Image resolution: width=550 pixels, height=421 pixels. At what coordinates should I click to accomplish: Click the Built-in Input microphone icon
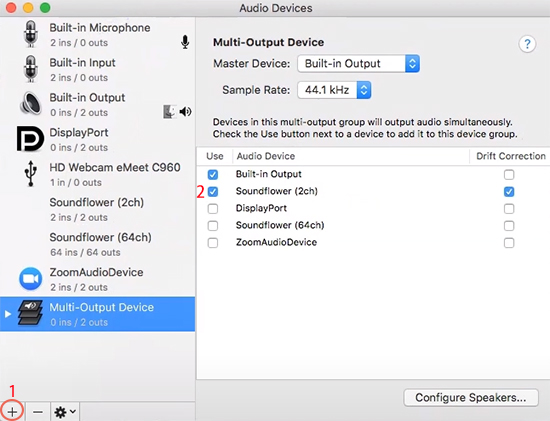point(31,69)
